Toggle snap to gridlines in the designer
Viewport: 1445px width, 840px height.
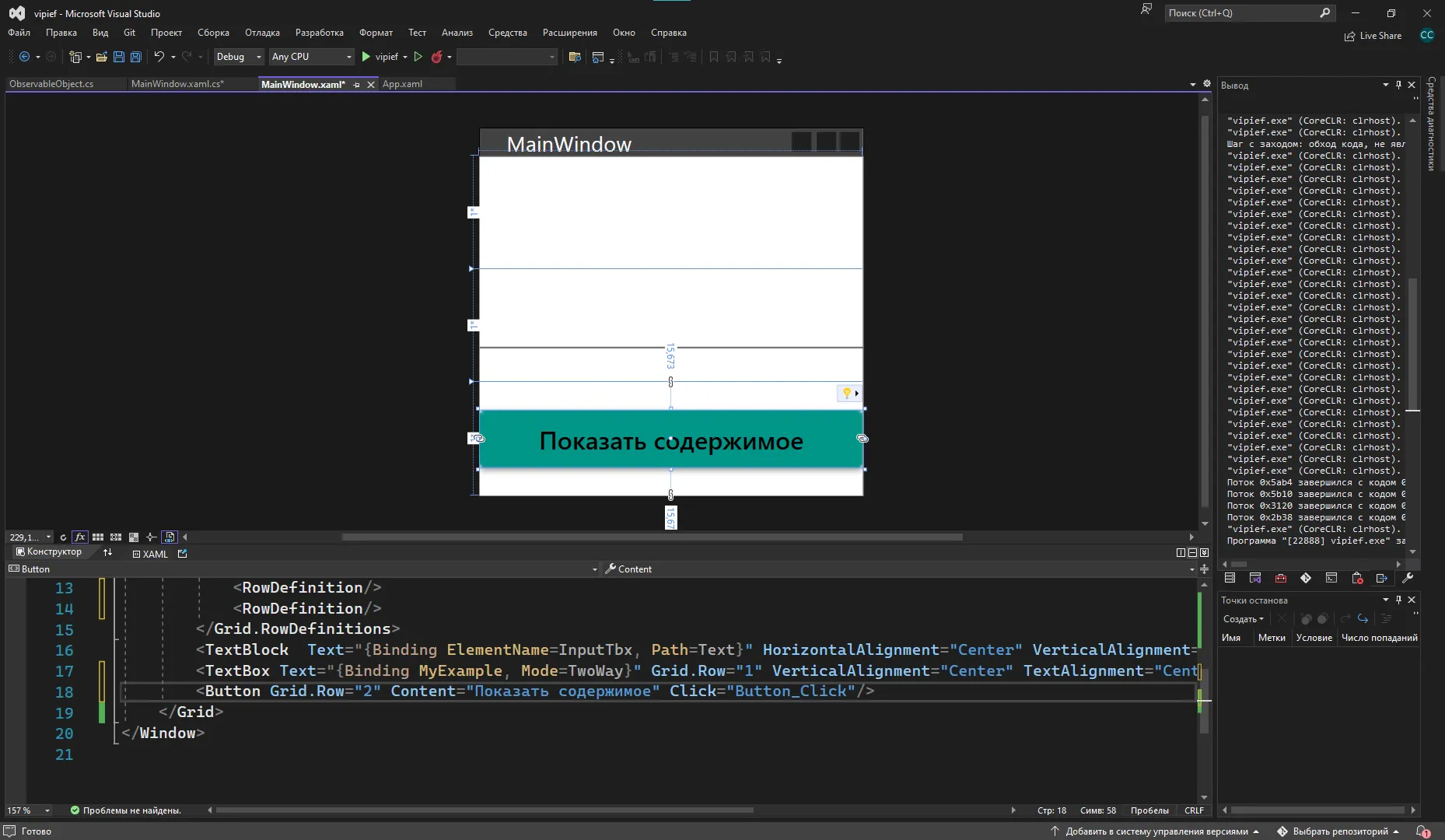(116, 537)
